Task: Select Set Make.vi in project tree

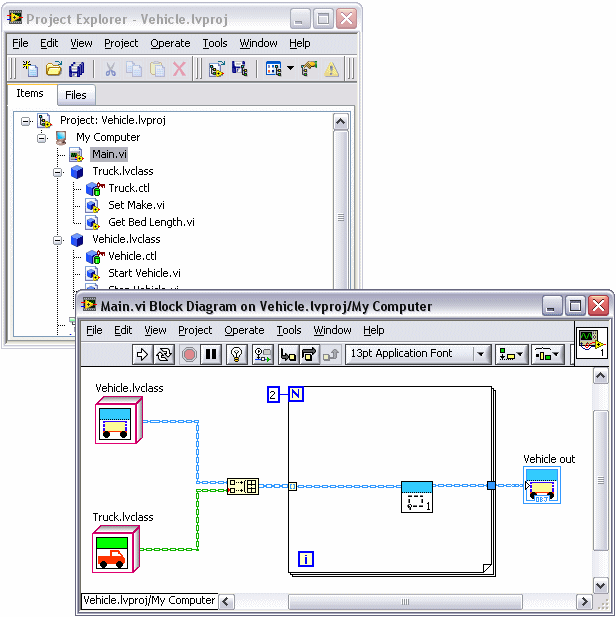Action: coord(136,205)
